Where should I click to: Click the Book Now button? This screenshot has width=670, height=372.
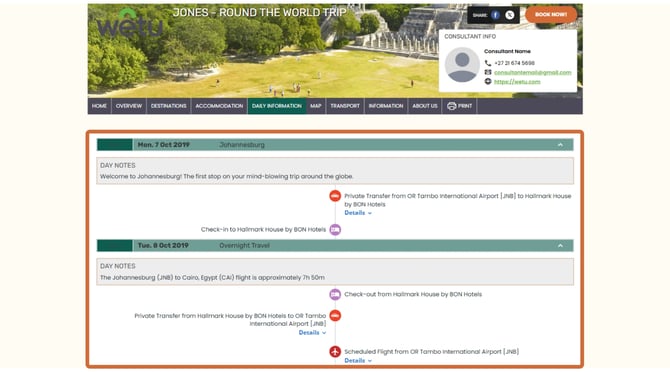[x=551, y=15]
